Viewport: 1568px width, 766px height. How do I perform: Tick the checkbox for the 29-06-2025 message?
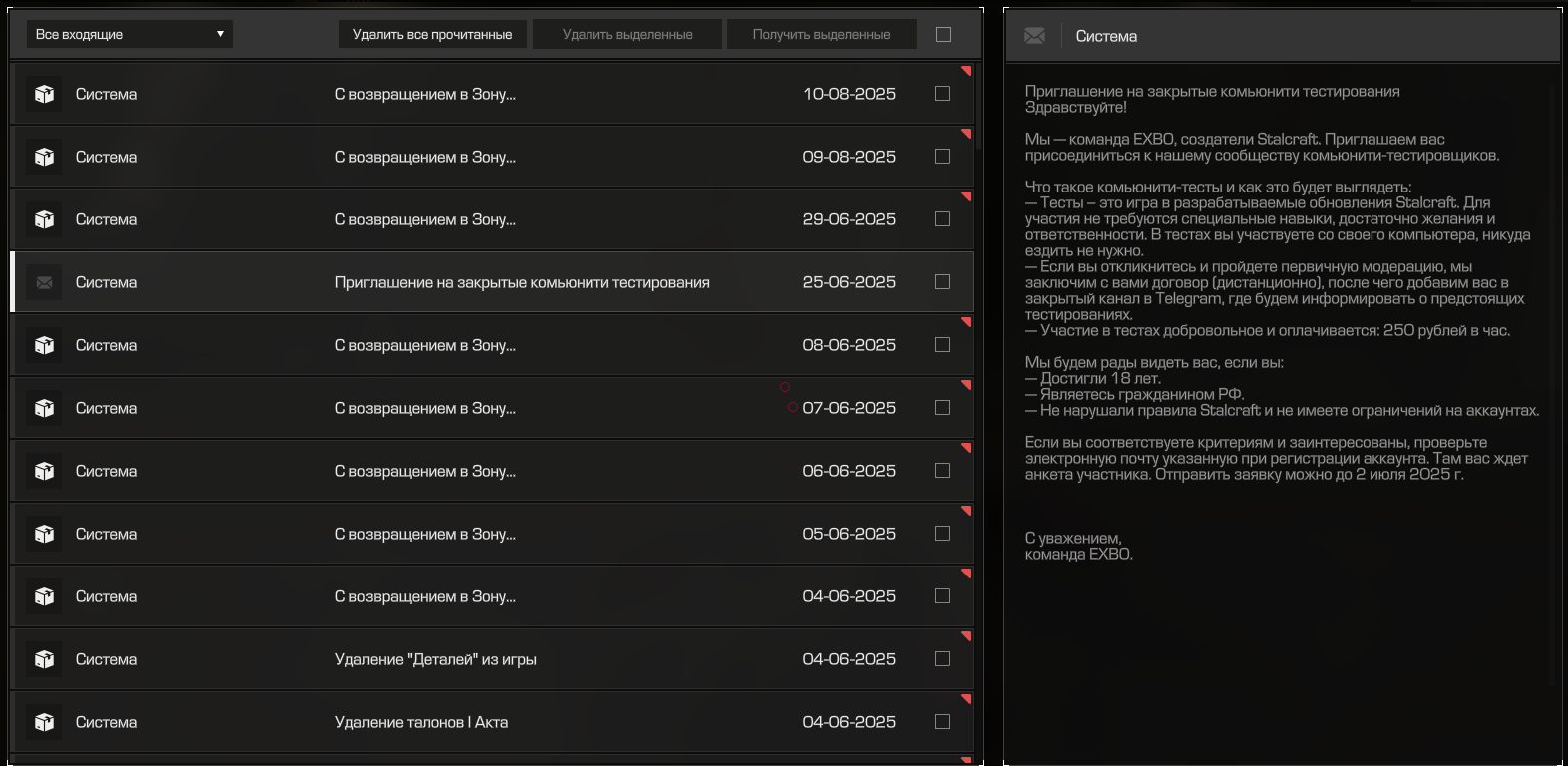pos(942,218)
